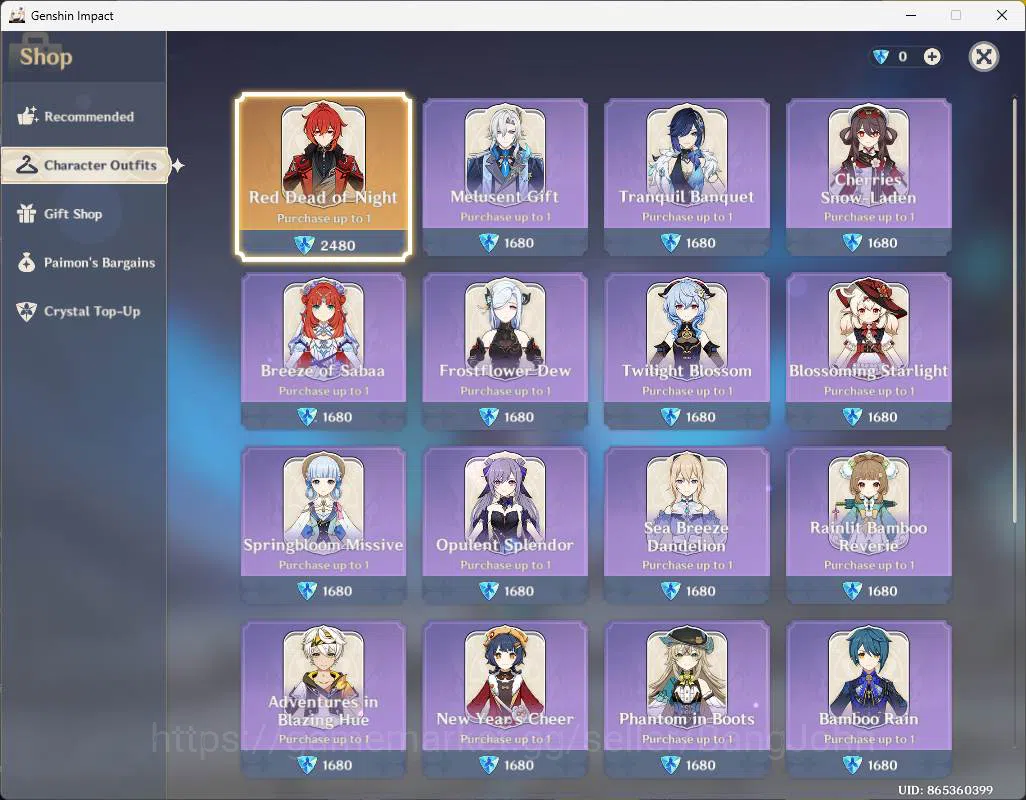Open the Crystal Top-Up tab
Image resolution: width=1026 pixels, height=800 pixels.
(x=84, y=311)
